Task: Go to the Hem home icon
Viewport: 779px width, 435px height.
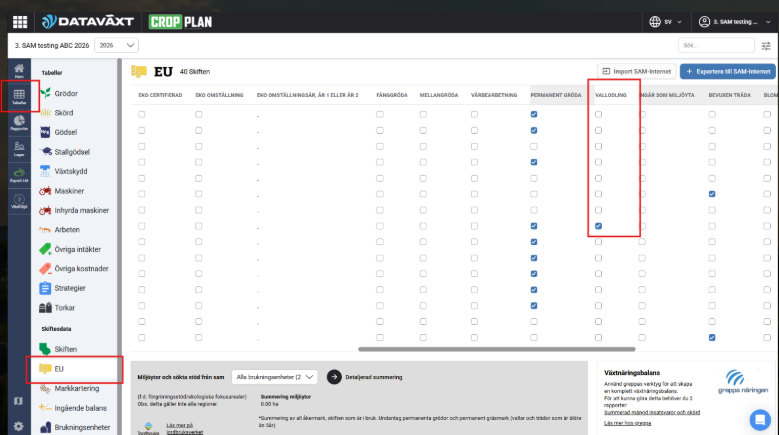Action: pos(19,69)
